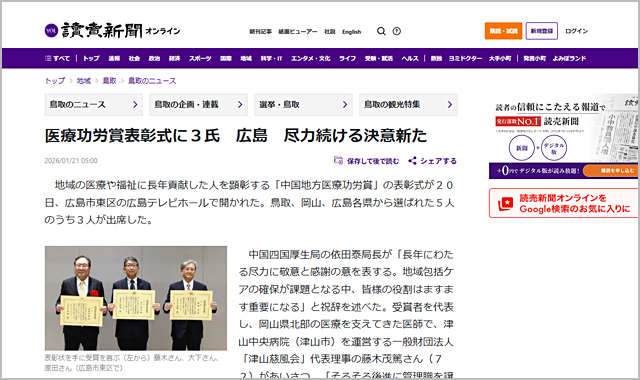Screen dimensions: 640x380
Task: Open the スポーツ navigation item
Action: (x=200, y=58)
